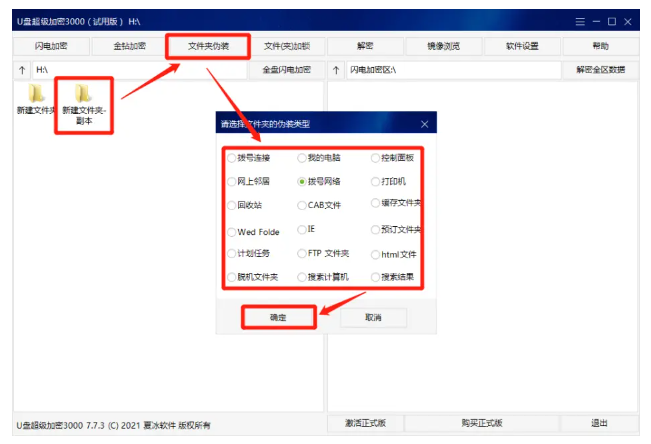
Task: Open the 文件夹伪装 toolbar tab
Action: point(208,46)
